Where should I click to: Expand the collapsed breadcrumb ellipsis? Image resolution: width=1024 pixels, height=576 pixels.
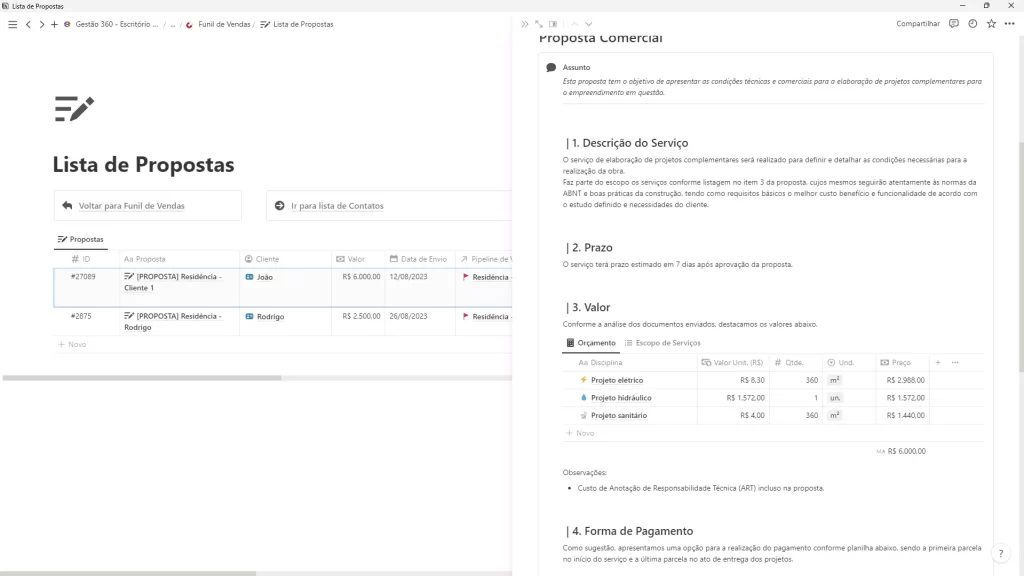coord(173,24)
